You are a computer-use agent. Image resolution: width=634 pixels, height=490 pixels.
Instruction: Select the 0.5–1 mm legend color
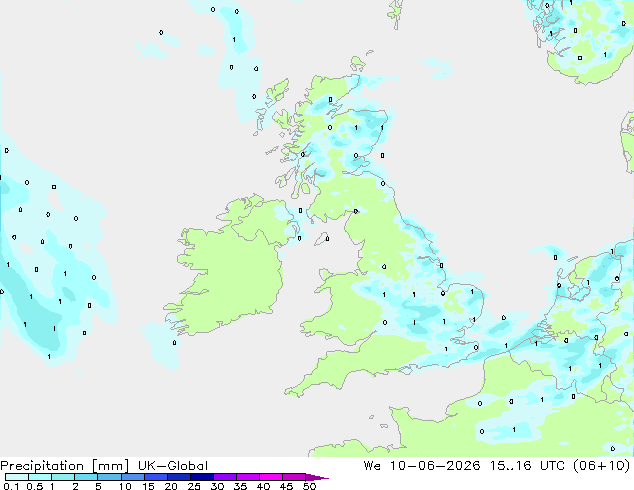tap(40, 477)
